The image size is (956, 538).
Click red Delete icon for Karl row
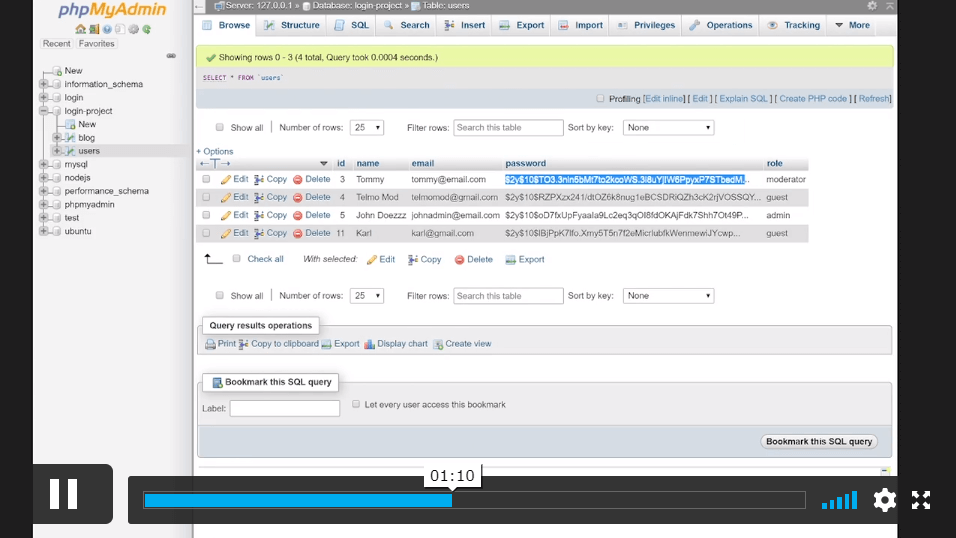click(298, 233)
